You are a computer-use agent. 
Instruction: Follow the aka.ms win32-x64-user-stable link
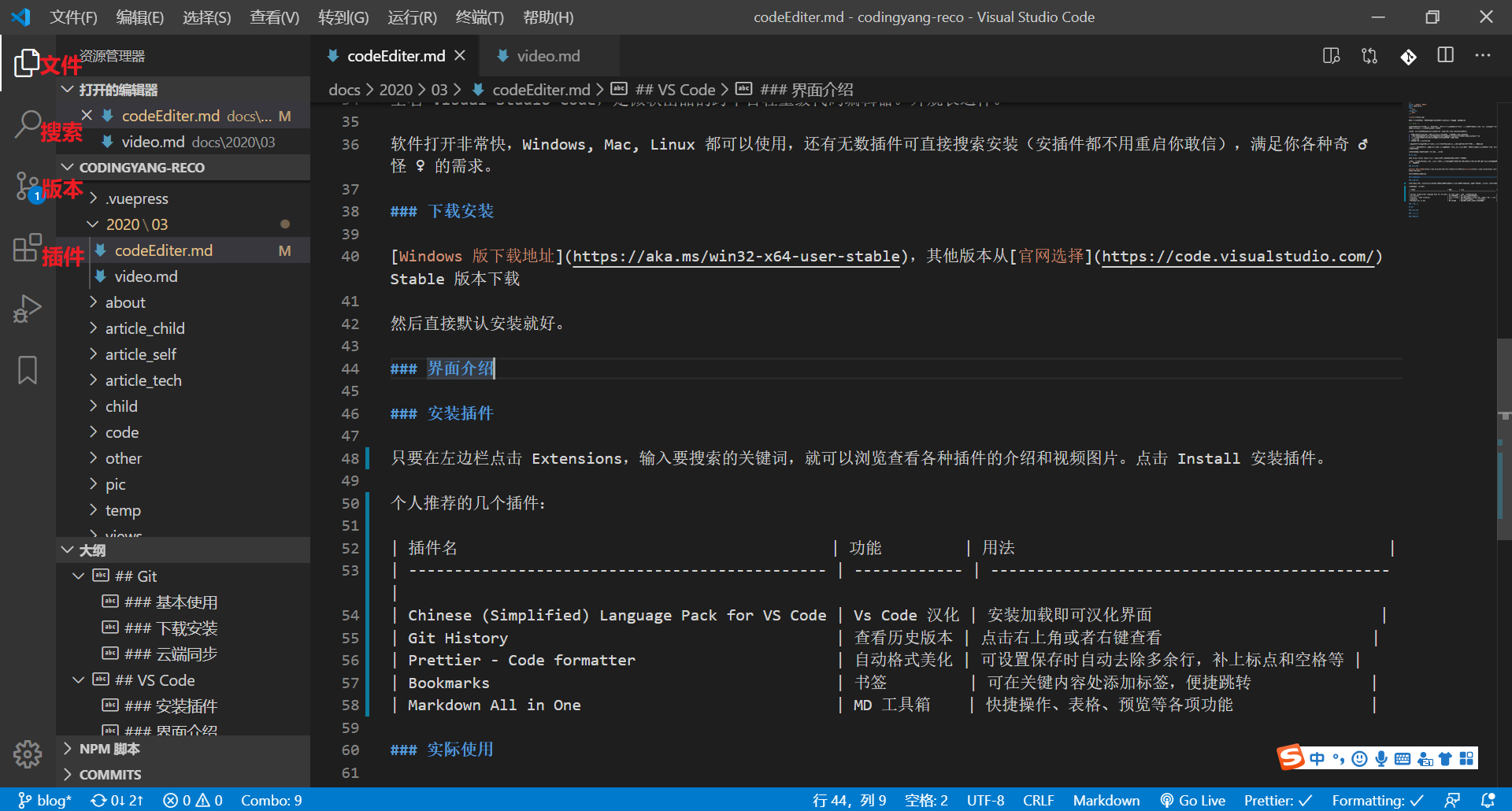736,256
